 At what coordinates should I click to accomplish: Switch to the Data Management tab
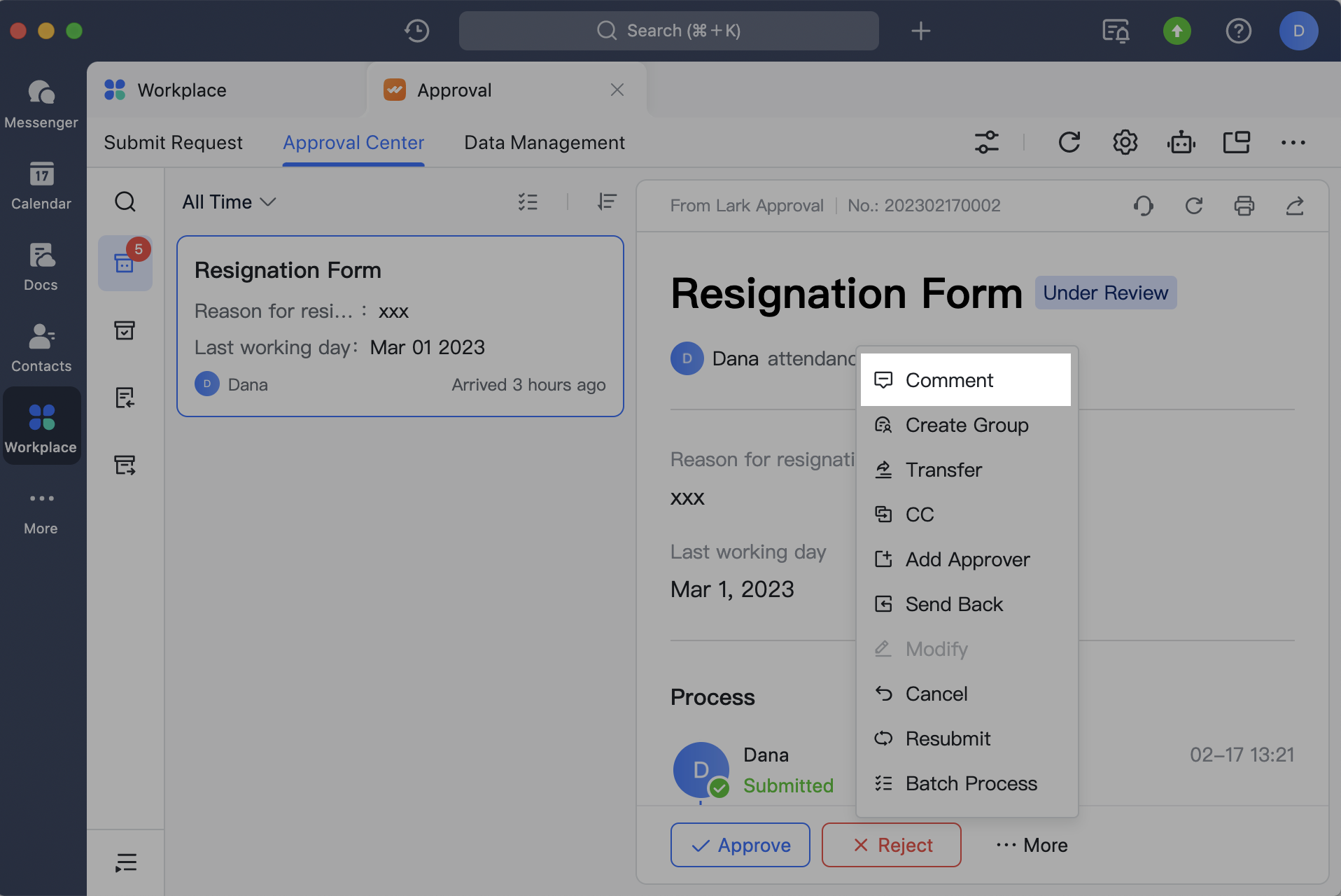click(x=544, y=143)
